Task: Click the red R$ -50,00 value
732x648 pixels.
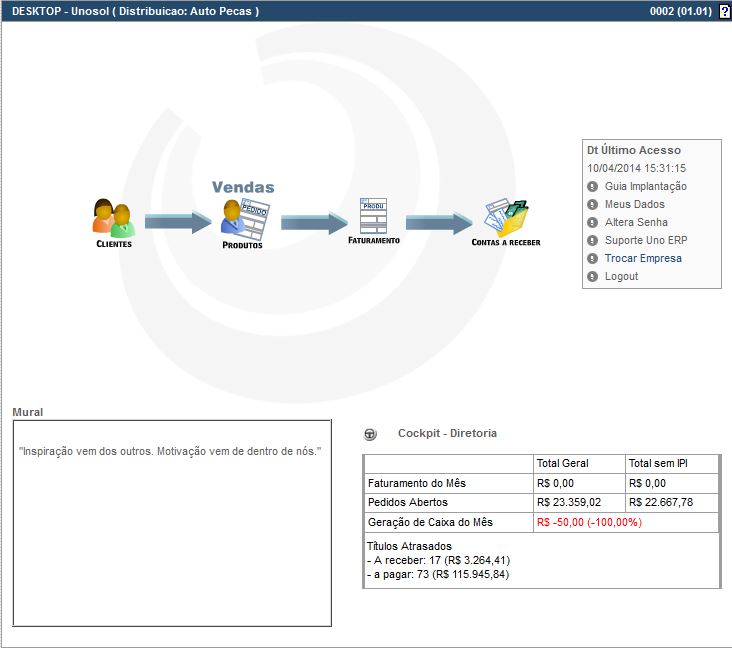Action: click(x=590, y=522)
